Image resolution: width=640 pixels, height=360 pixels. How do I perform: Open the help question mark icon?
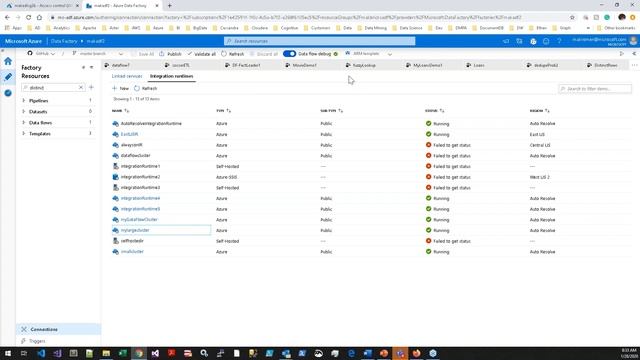point(559,41)
